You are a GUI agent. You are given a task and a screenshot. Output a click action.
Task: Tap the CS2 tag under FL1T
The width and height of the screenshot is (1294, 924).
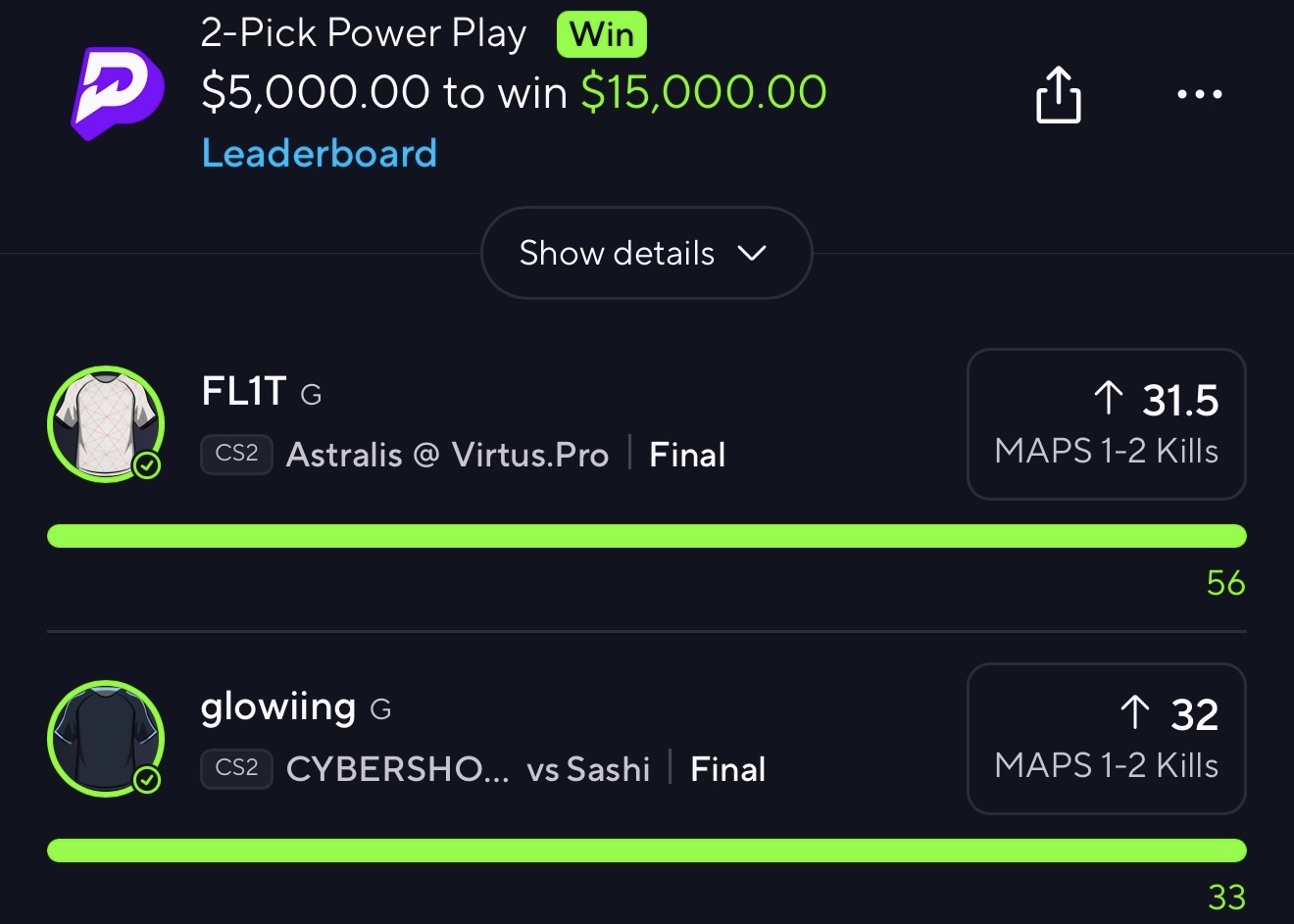(236, 455)
